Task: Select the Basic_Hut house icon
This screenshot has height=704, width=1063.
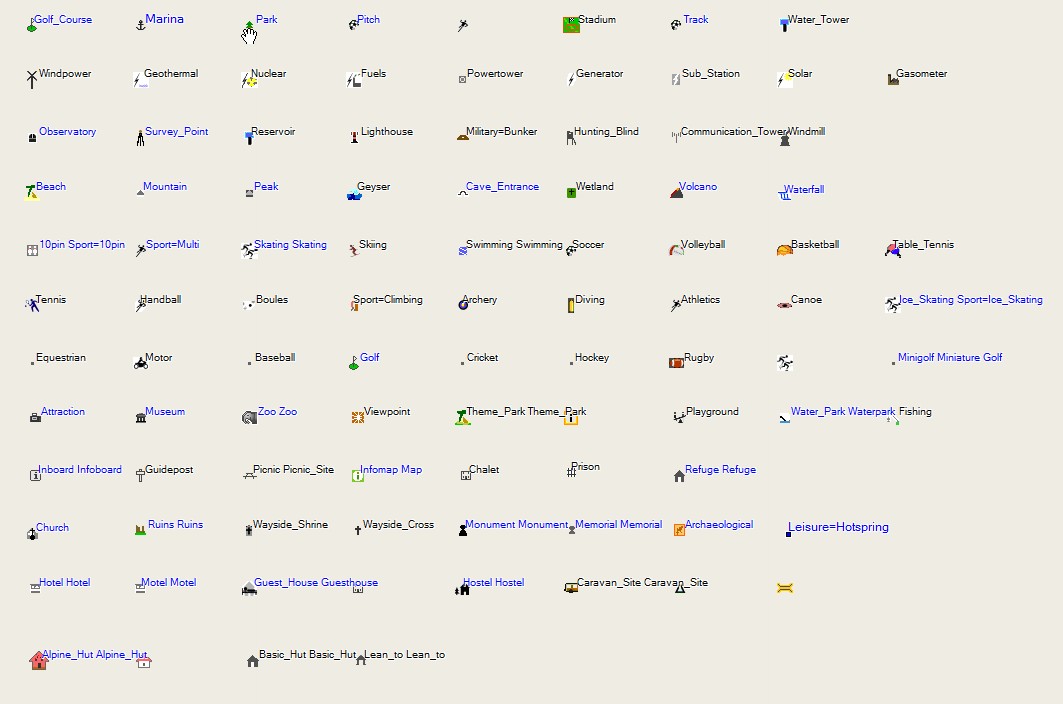Action: click(x=253, y=661)
